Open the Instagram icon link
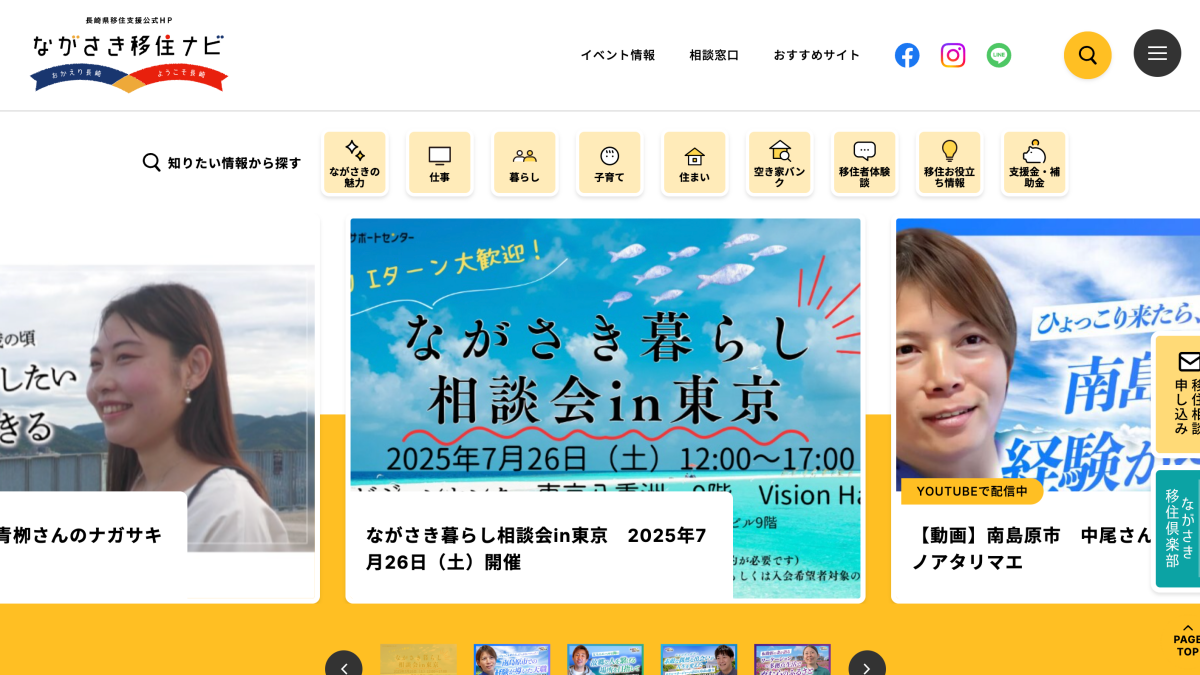Image resolution: width=1200 pixels, height=675 pixels. 953,55
